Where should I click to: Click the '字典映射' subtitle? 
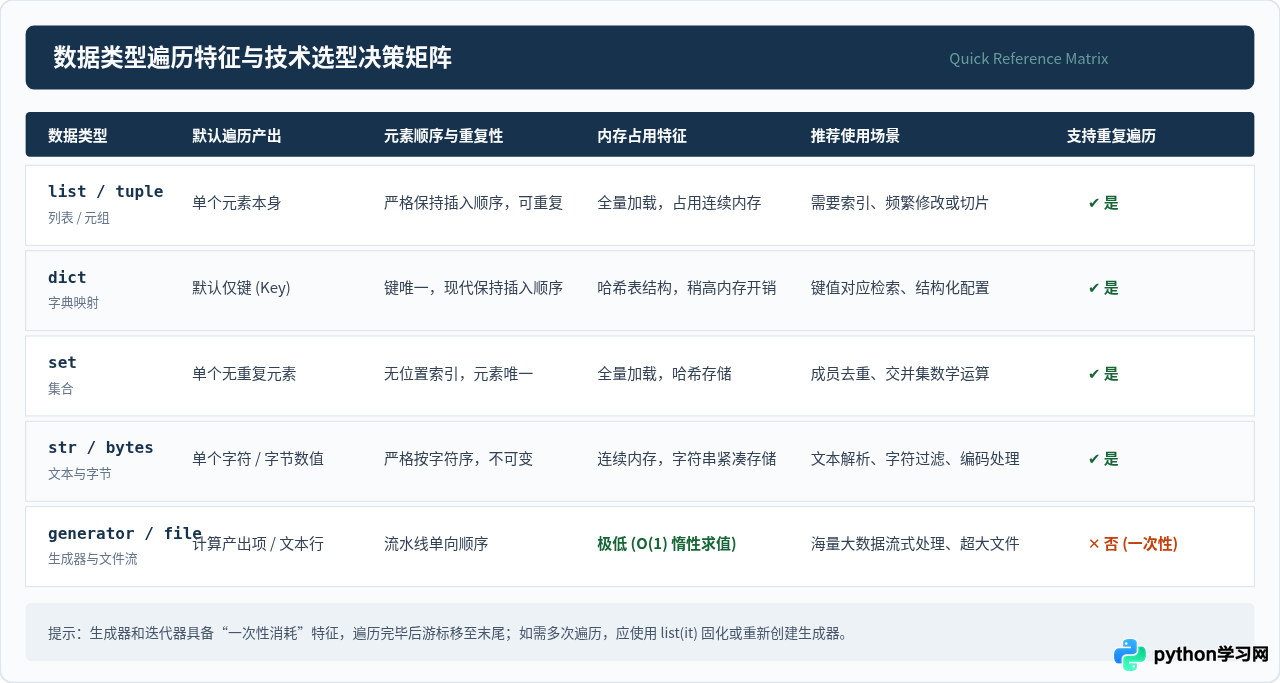pos(74,303)
